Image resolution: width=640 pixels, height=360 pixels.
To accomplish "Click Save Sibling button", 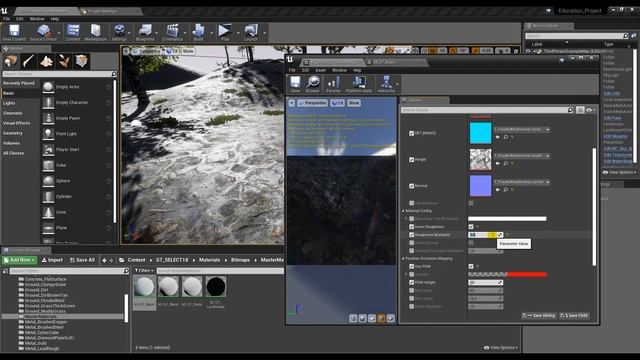I will (x=539, y=316).
